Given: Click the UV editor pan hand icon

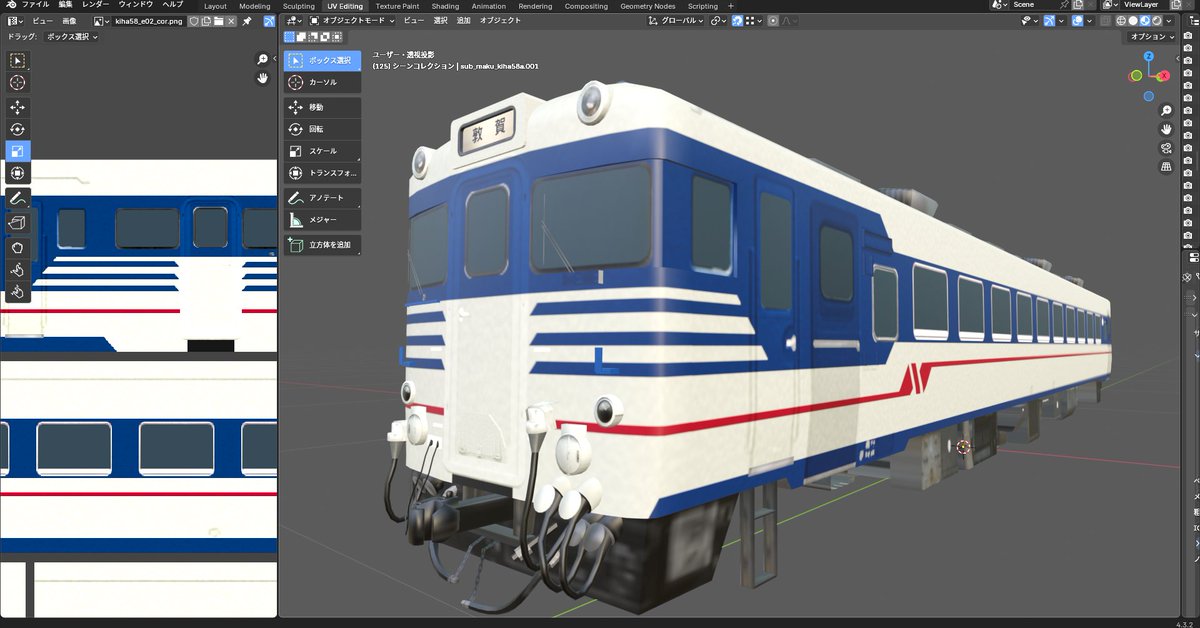Looking at the screenshot, I should [x=263, y=78].
